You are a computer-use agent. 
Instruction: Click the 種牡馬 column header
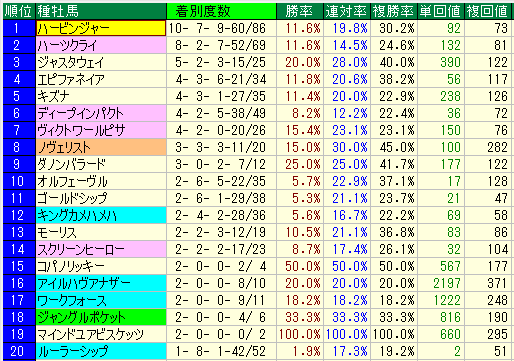[101, 11]
